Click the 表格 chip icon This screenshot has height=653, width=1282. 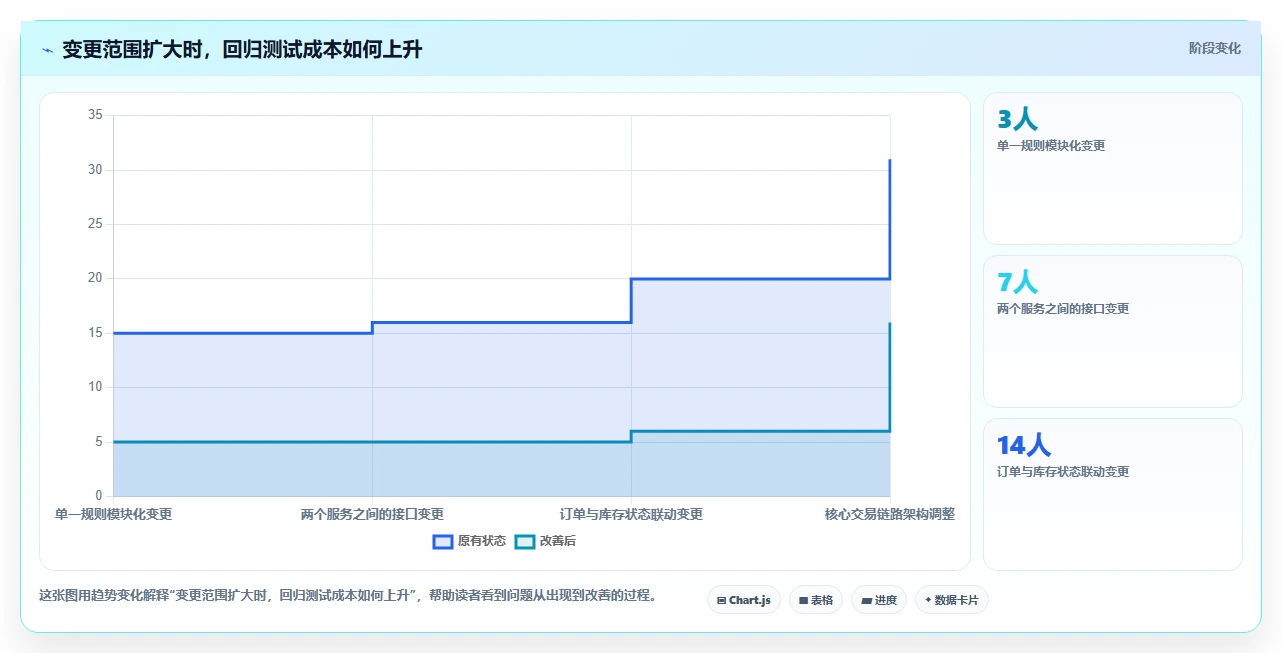click(803, 600)
